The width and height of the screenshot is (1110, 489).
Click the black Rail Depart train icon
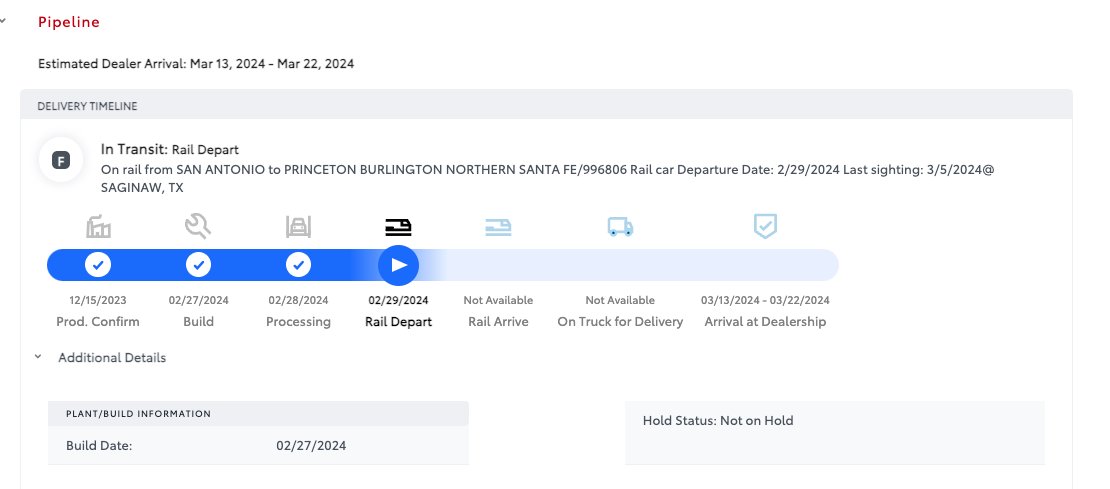click(399, 226)
